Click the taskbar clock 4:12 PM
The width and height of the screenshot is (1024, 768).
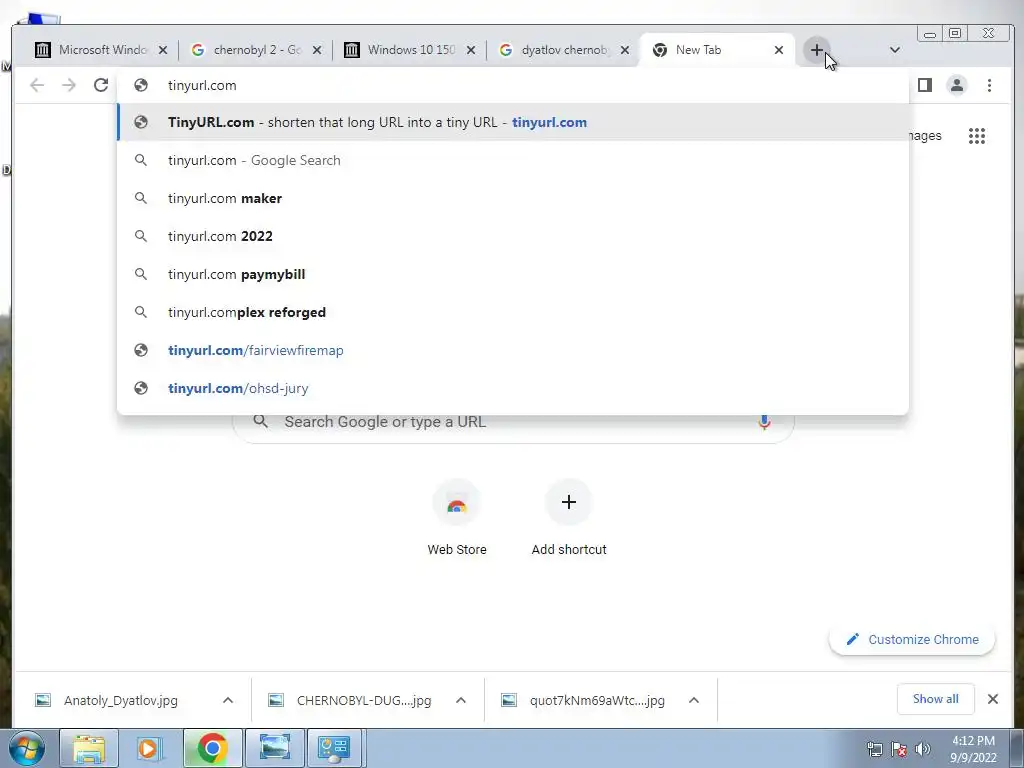point(973,749)
